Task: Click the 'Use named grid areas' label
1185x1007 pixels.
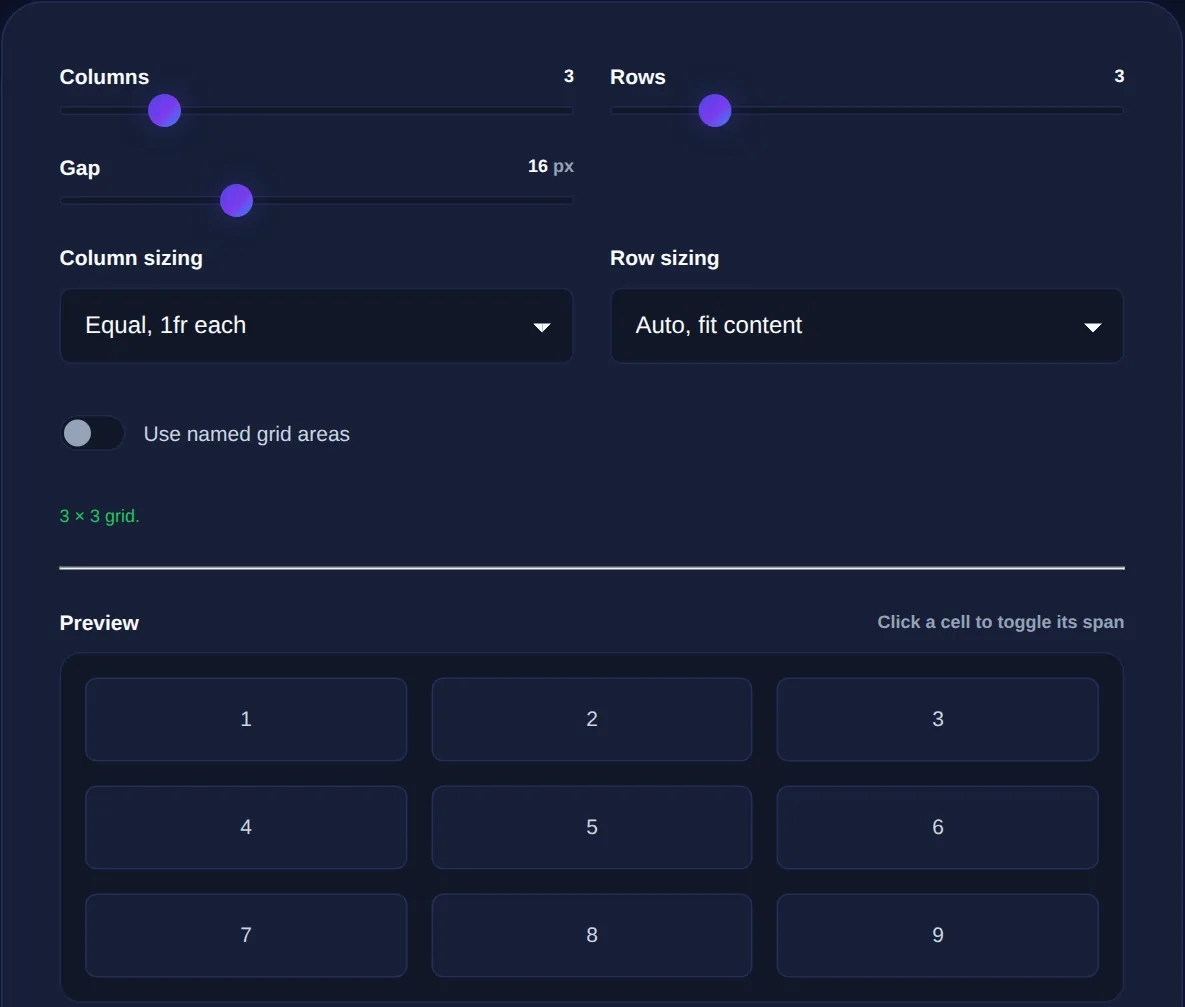Action: click(246, 434)
